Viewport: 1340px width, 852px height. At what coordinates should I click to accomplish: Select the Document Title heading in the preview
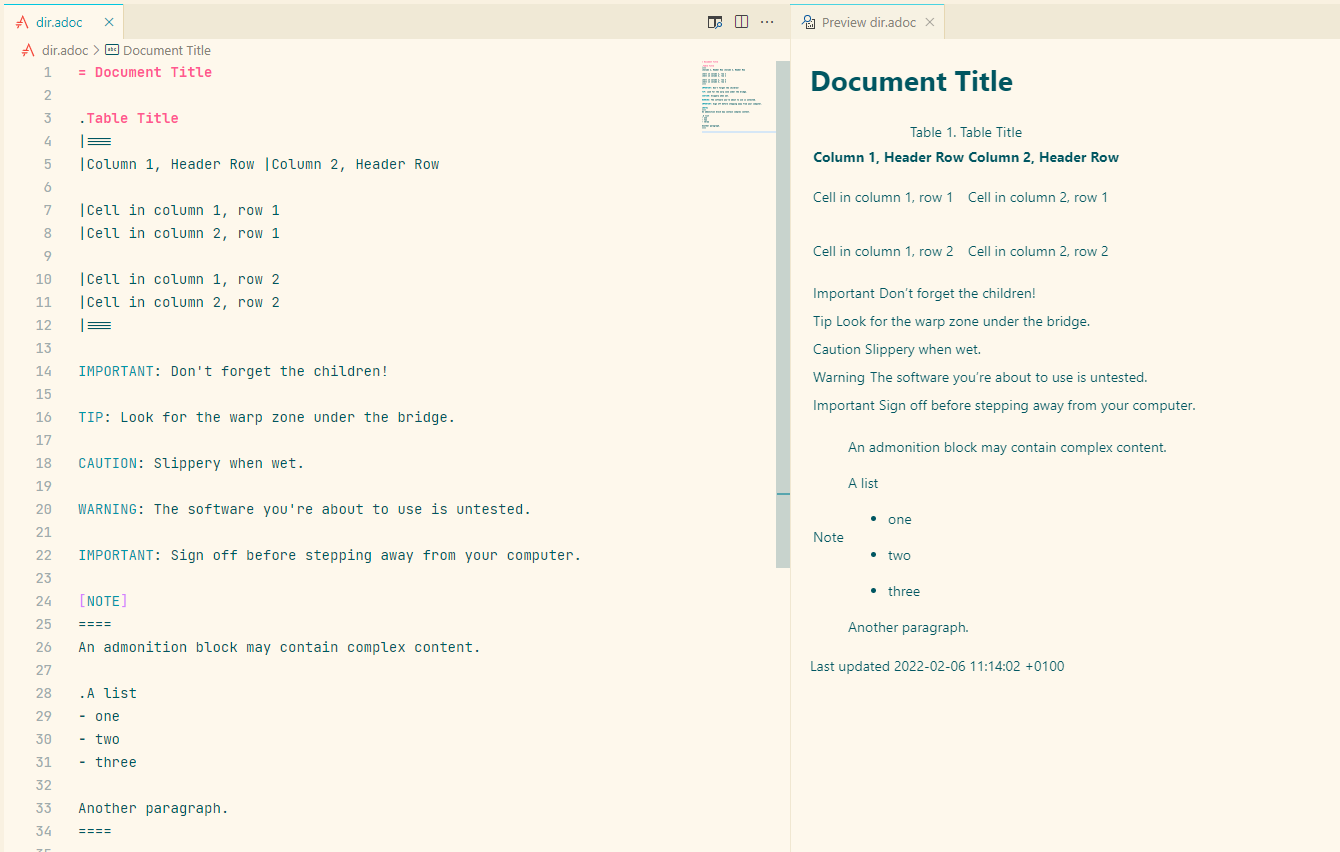coord(911,81)
